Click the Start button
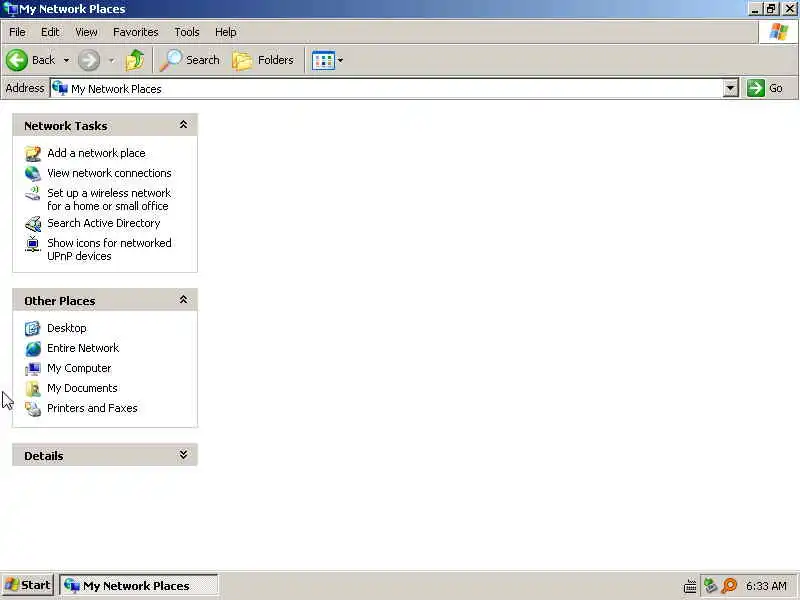 (x=28, y=585)
